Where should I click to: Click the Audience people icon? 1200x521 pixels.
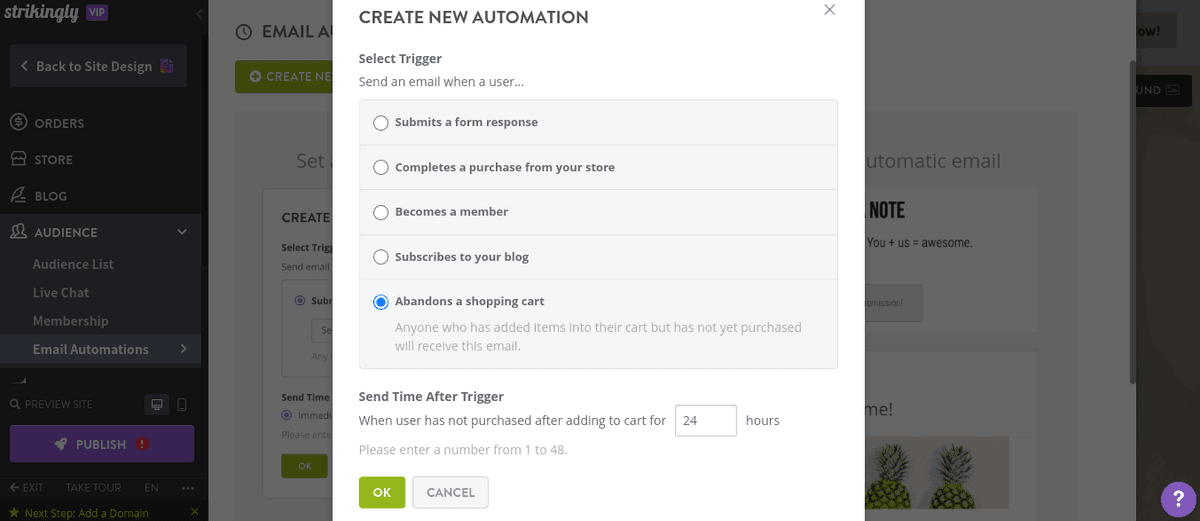(18, 231)
